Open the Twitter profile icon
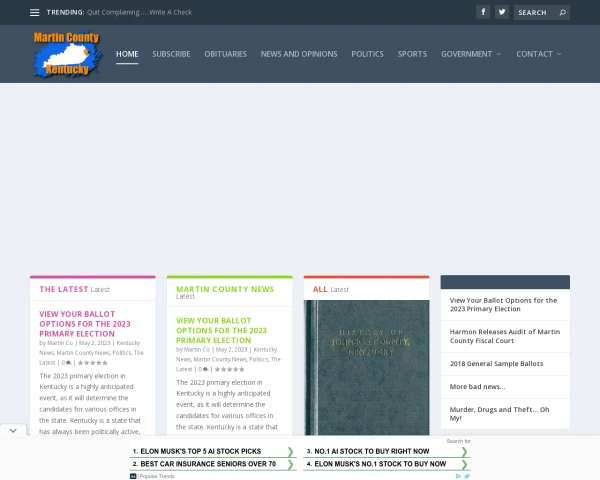Image resolution: width=600 pixels, height=480 pixels. click(x=502, y=12)
